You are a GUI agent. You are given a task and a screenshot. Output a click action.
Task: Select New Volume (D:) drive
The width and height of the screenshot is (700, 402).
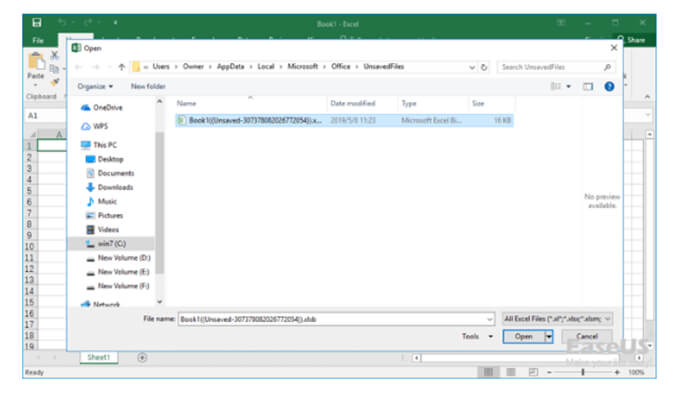(118, 258)
